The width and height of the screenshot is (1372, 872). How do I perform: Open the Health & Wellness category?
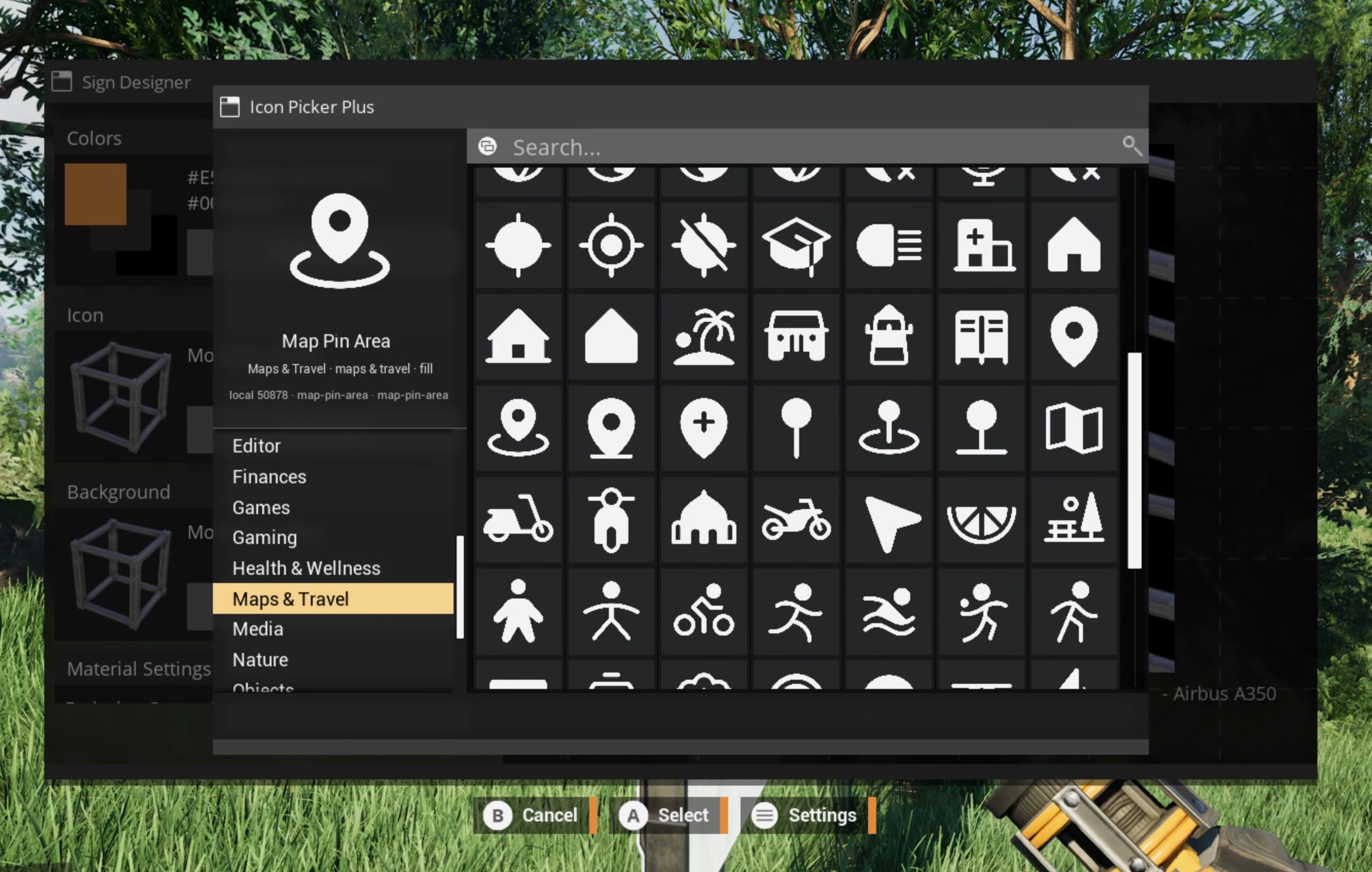point(306,569)
